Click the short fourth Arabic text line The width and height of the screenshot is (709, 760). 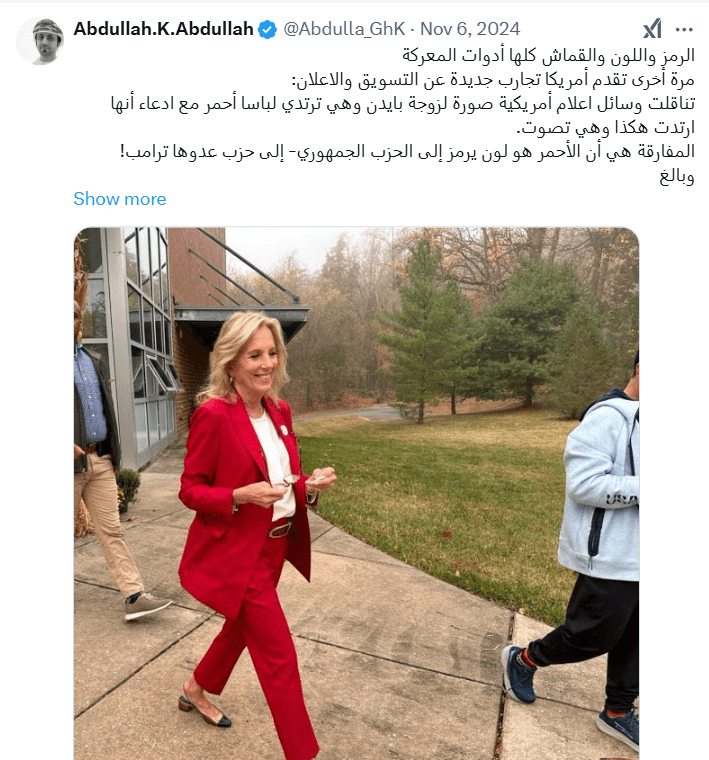(605, 128)
